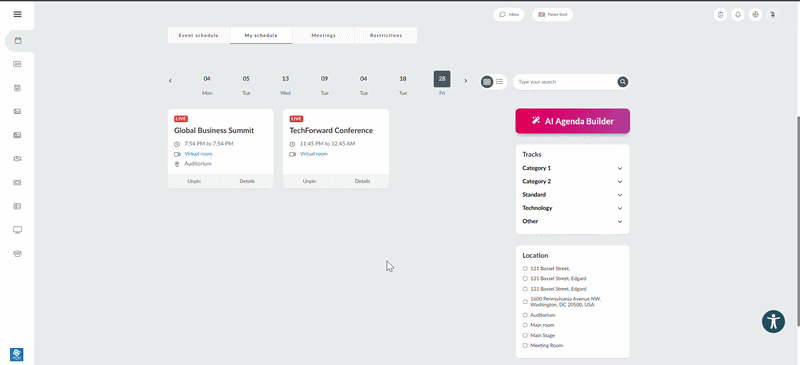This screenshot has height=365, width=800.
Task: Go to the next dates with the right arrow
Action: (x=465, y=81)
